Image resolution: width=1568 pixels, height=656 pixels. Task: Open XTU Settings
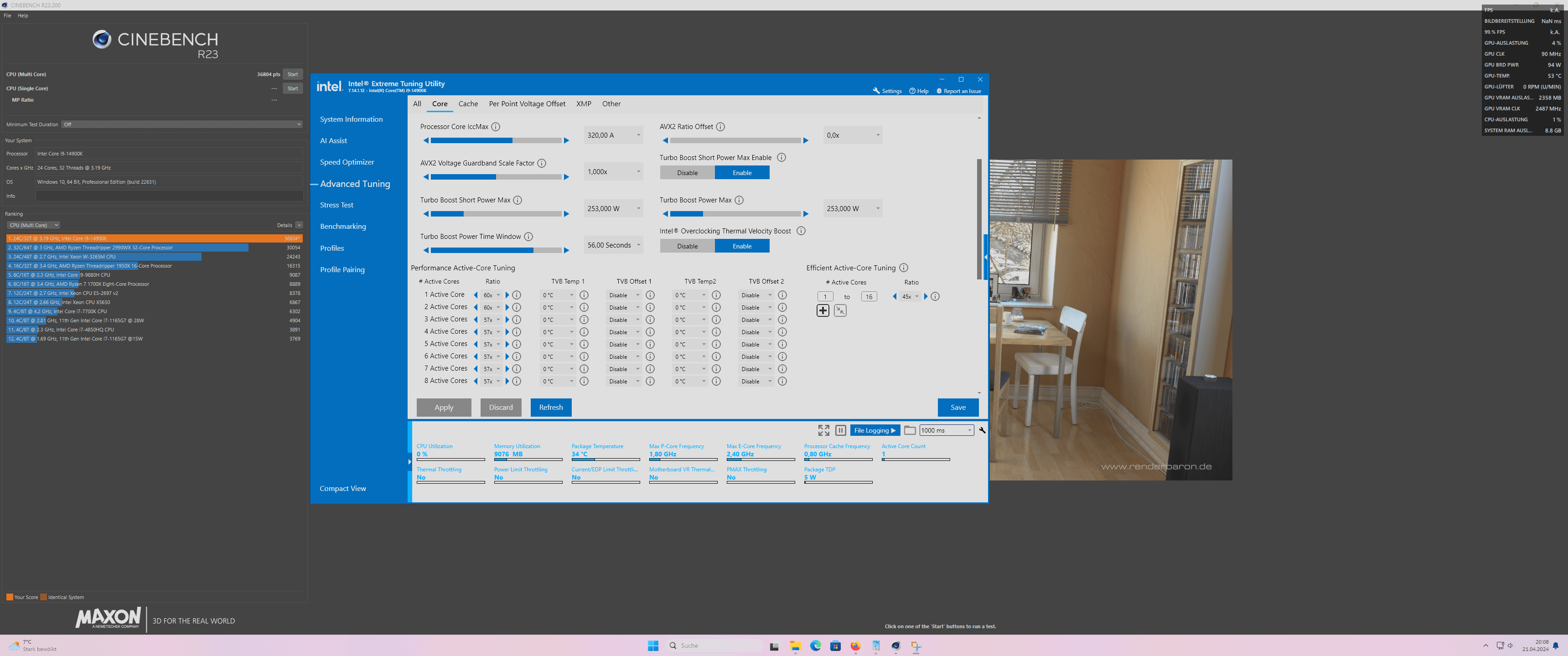(887, 91)
